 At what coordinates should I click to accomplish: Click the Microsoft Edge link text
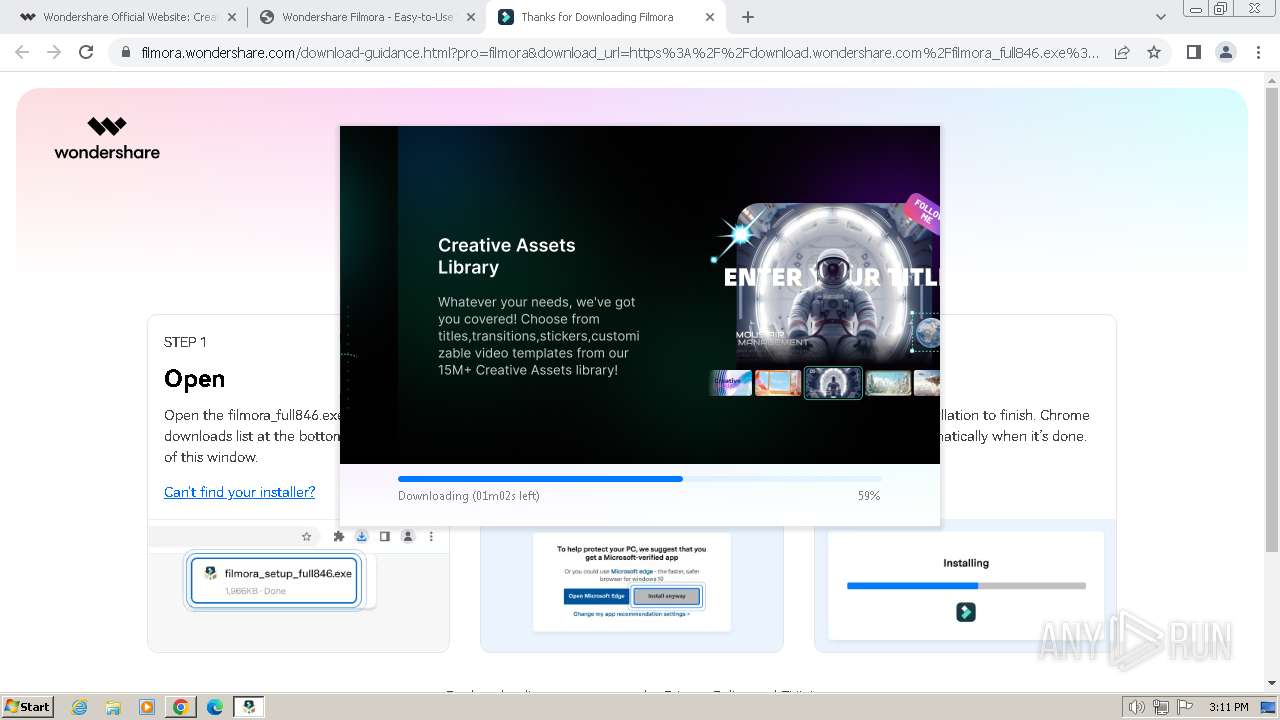pyautogui.click(x=631, y=571)
